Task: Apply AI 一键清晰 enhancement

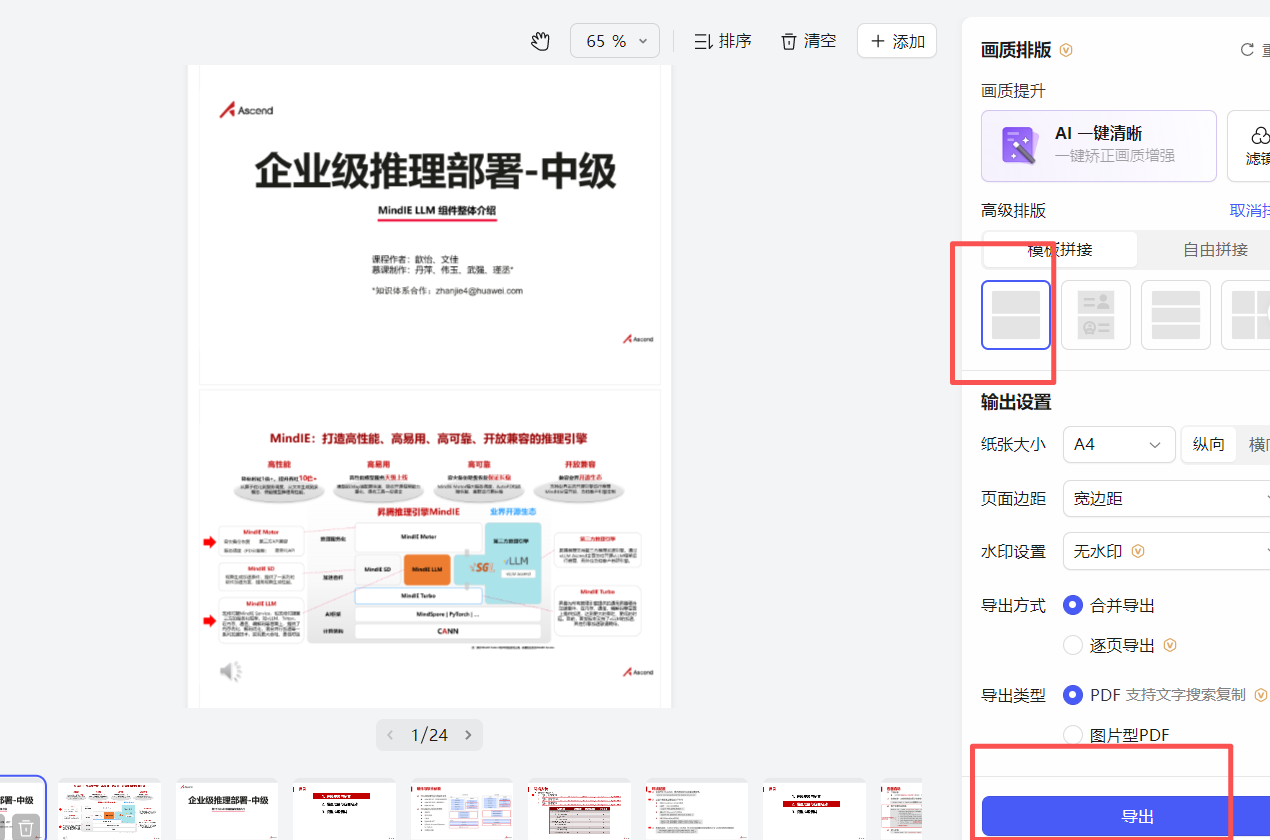Action: 1099,146
